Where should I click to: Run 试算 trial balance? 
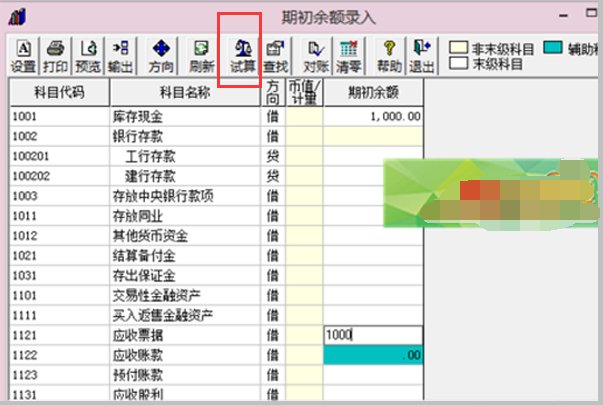coord(243,56)
